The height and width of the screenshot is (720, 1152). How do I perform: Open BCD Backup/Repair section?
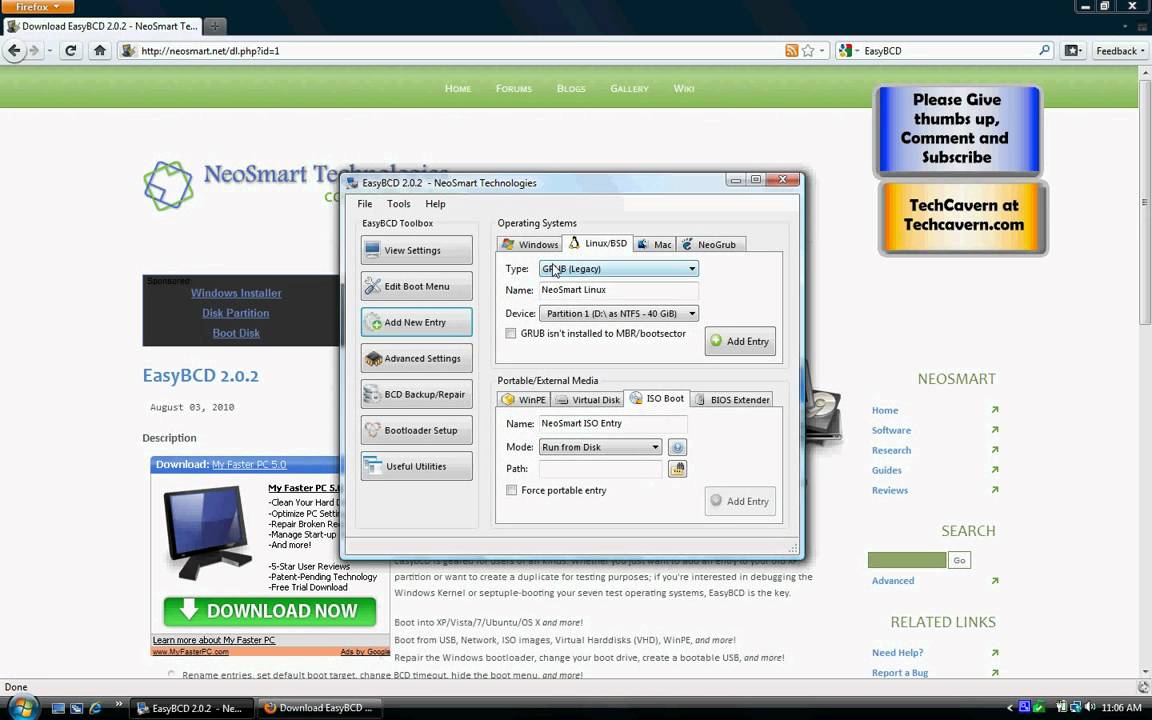pos(416,394)
